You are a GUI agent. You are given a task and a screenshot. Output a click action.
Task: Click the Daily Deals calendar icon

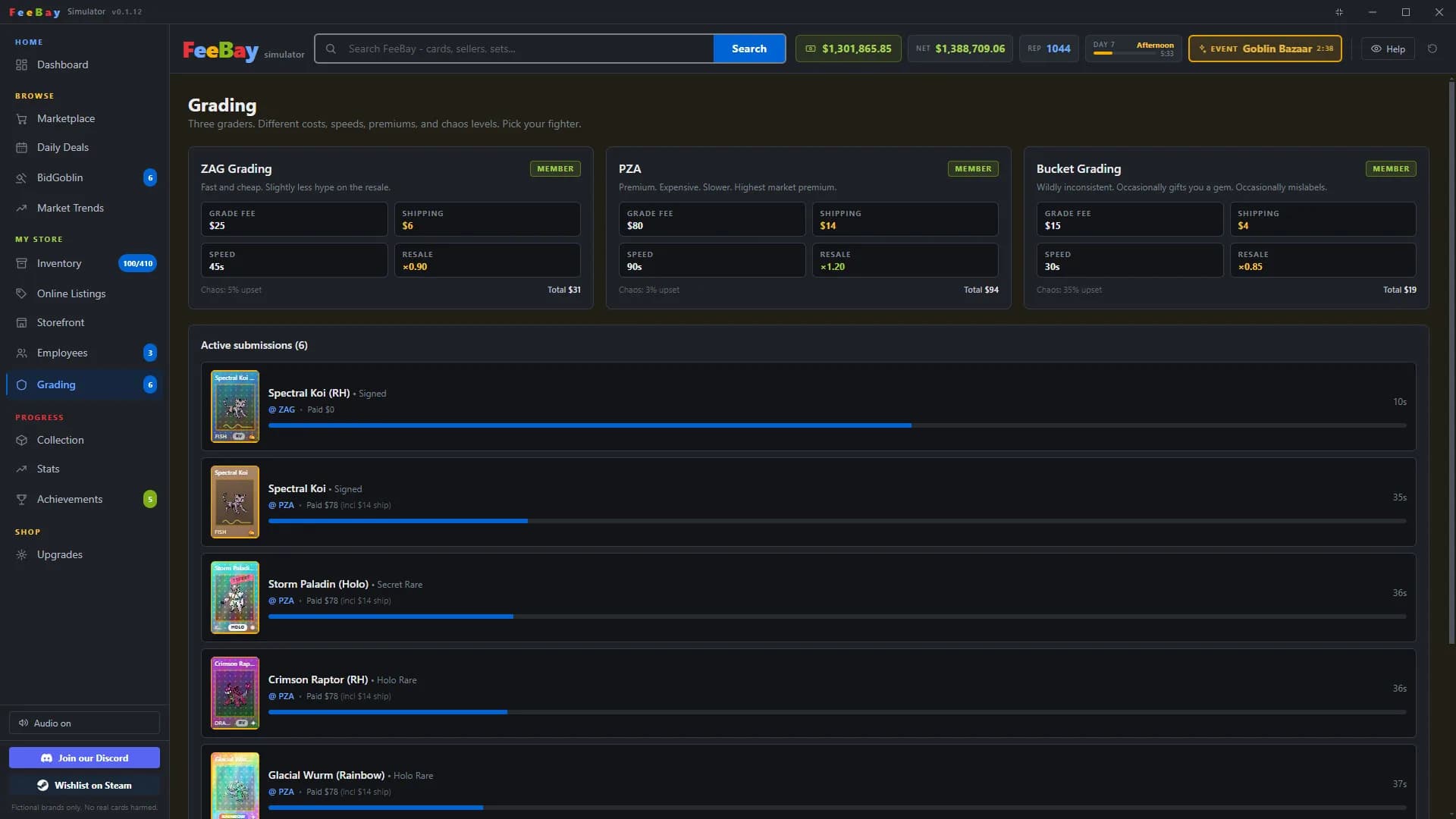click(21, 148)
